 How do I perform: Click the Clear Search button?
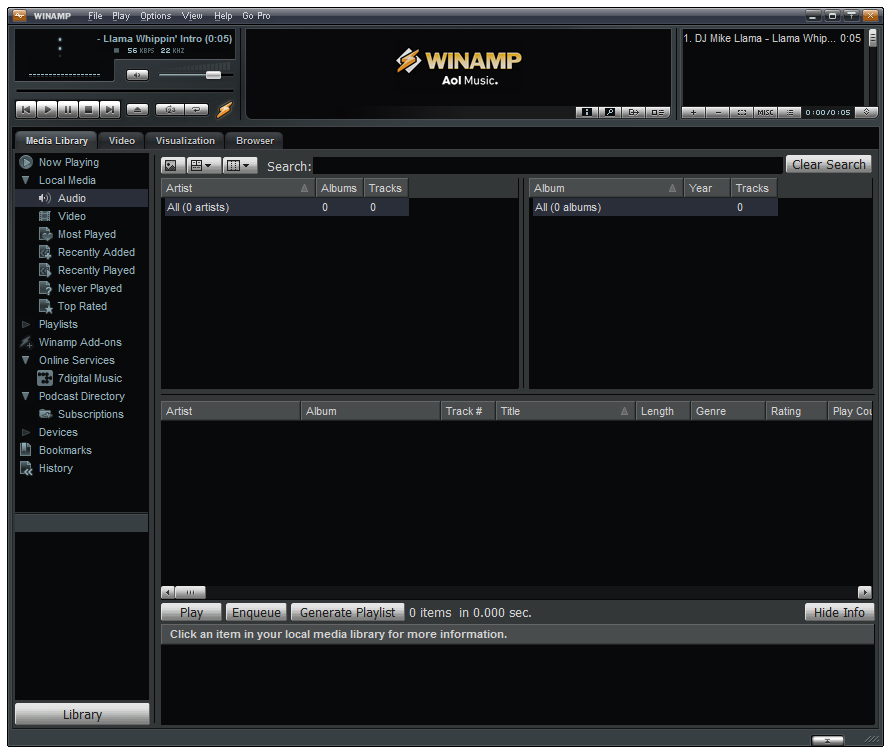coord(829,165)
